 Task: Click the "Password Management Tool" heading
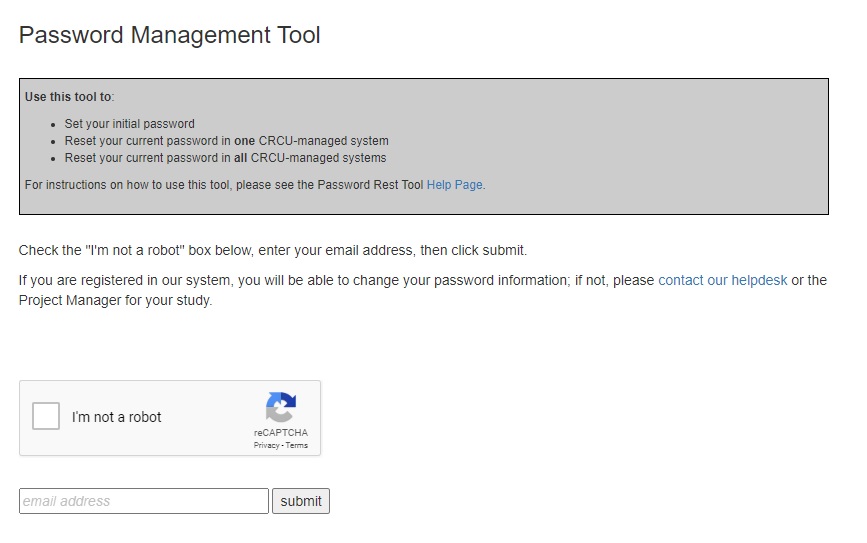click(170, 35)
